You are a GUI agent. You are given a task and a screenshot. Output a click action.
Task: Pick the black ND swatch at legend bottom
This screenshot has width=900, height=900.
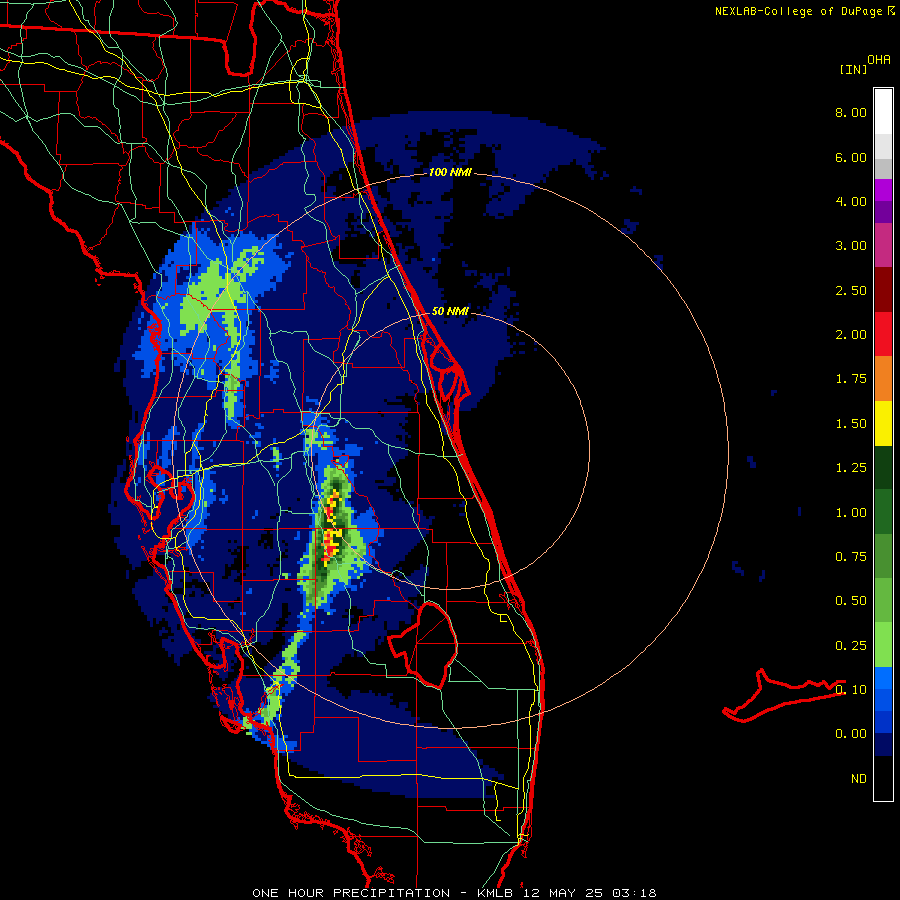pos(883,778)
